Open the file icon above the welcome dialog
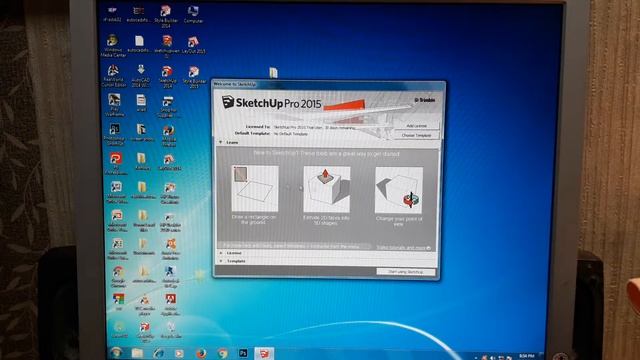Viewport: 640px width, 360px height. (273, 73)
